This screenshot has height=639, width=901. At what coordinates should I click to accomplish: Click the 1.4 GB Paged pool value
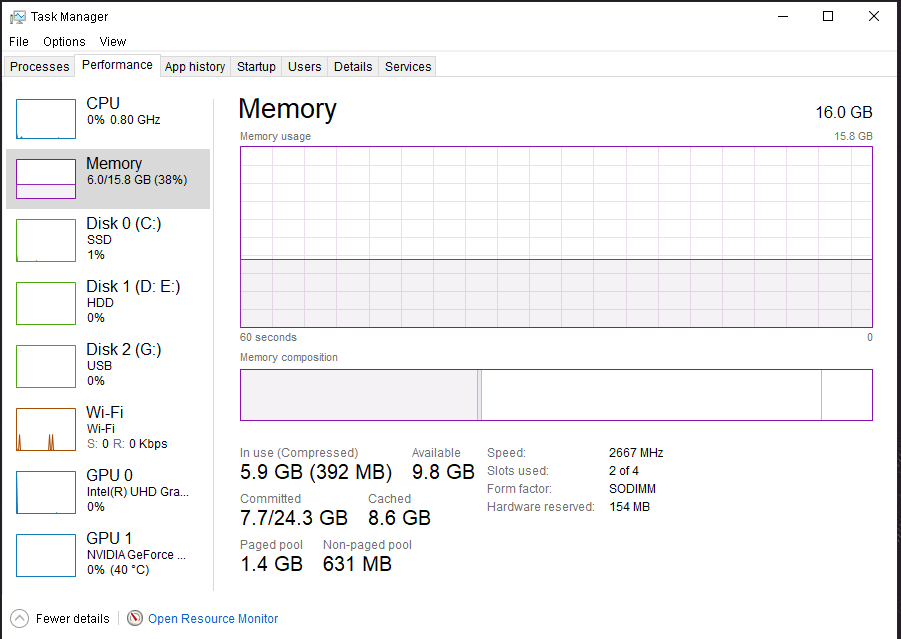271,564
